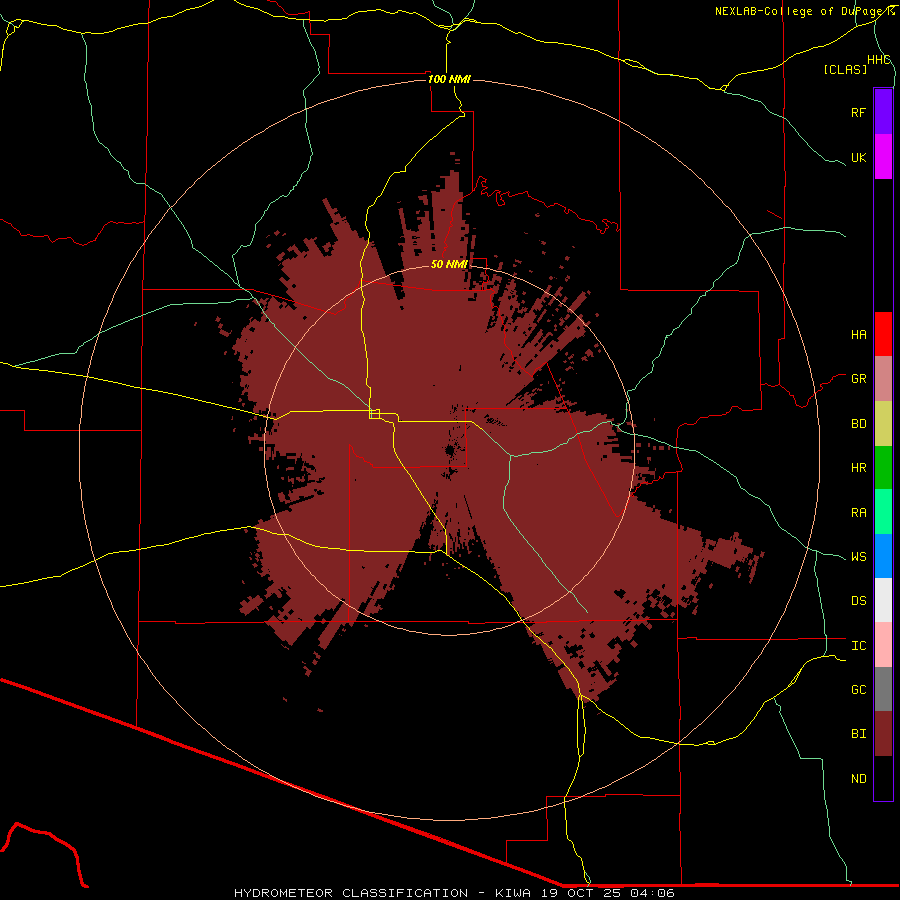
Task: Click the ND black legend swatch
Action: (883, 778)
